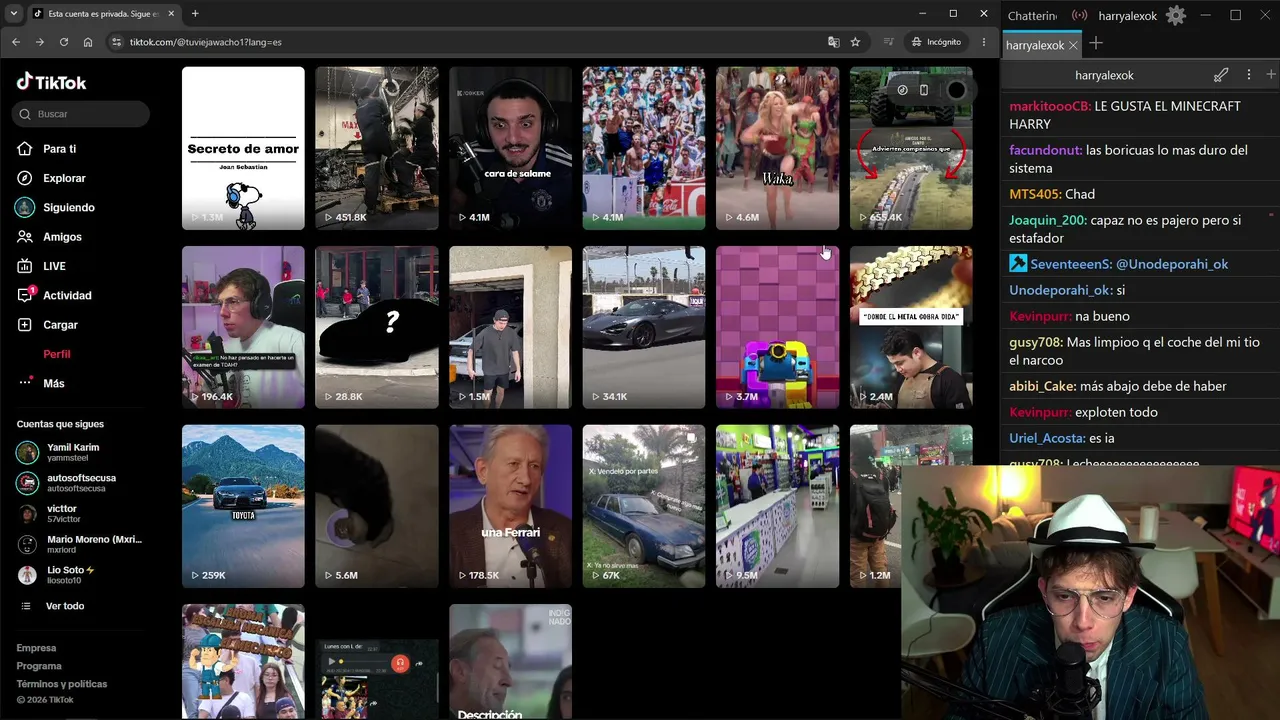Open the Amigos page
Image resolution: width=1280 pixels, height=720 pixels.
point(62,237)
